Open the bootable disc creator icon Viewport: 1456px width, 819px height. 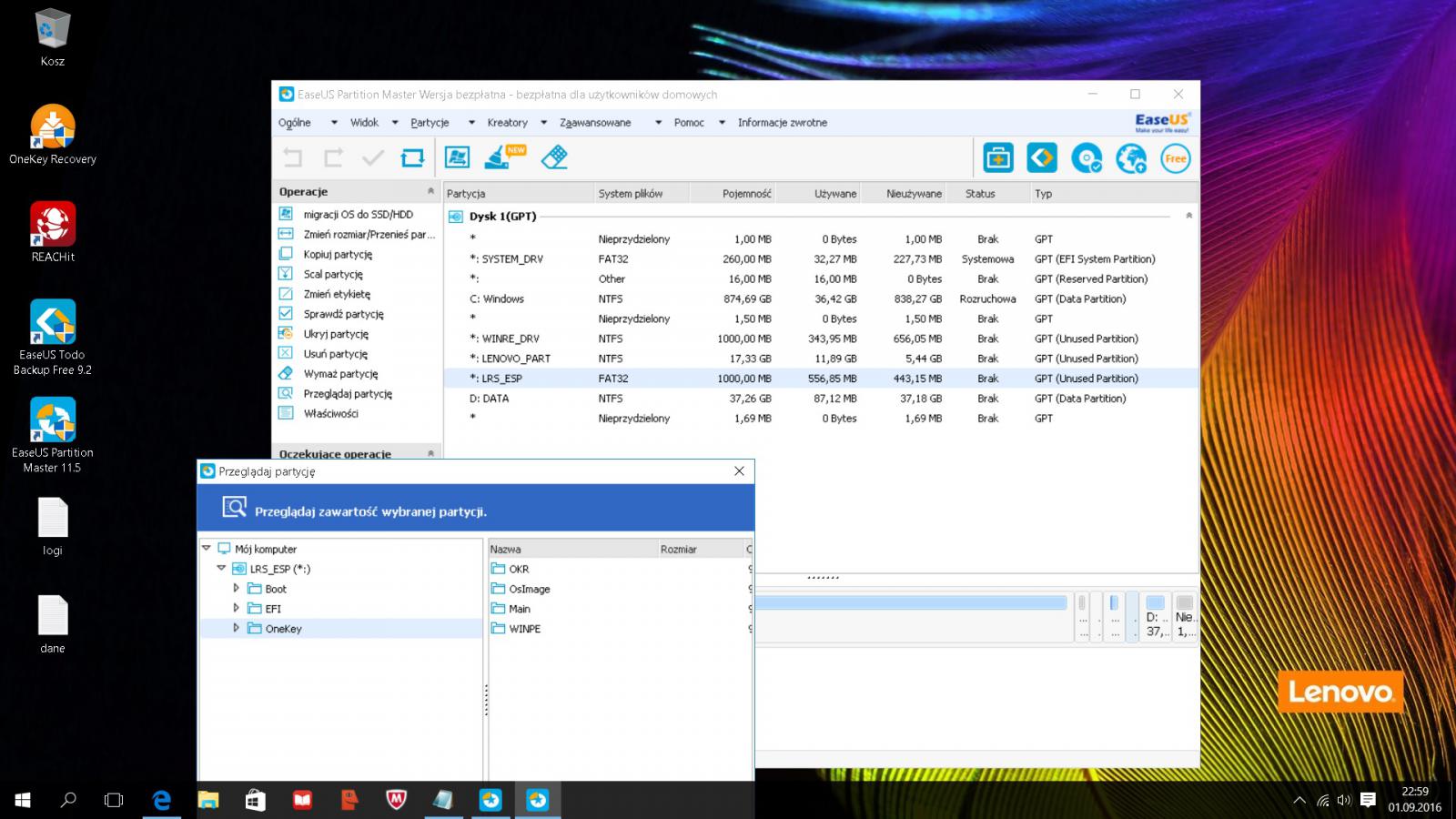click(x=1087, y=158)
